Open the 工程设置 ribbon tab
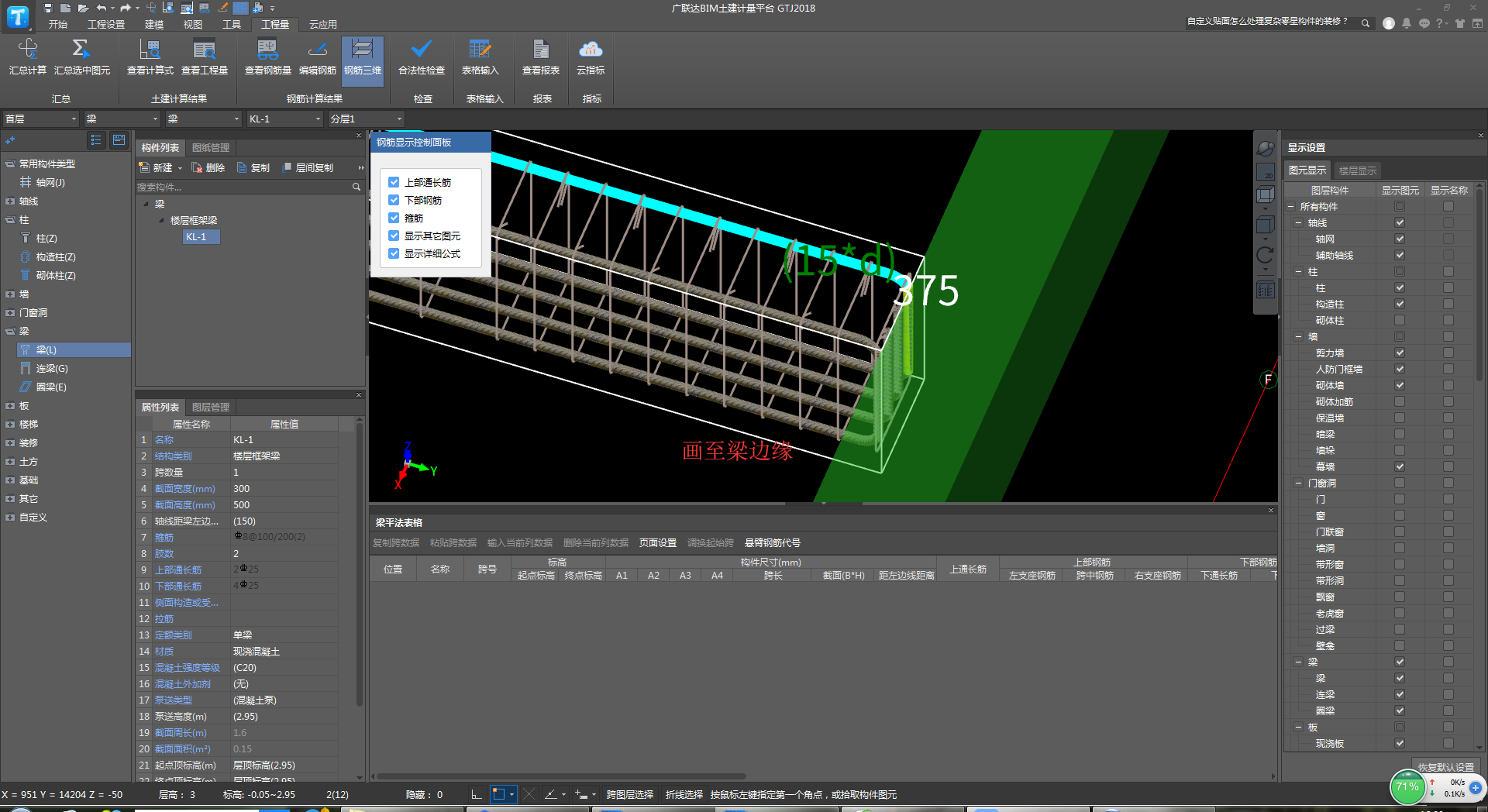This screenshot has height=812, width=1488. point(106,24)
